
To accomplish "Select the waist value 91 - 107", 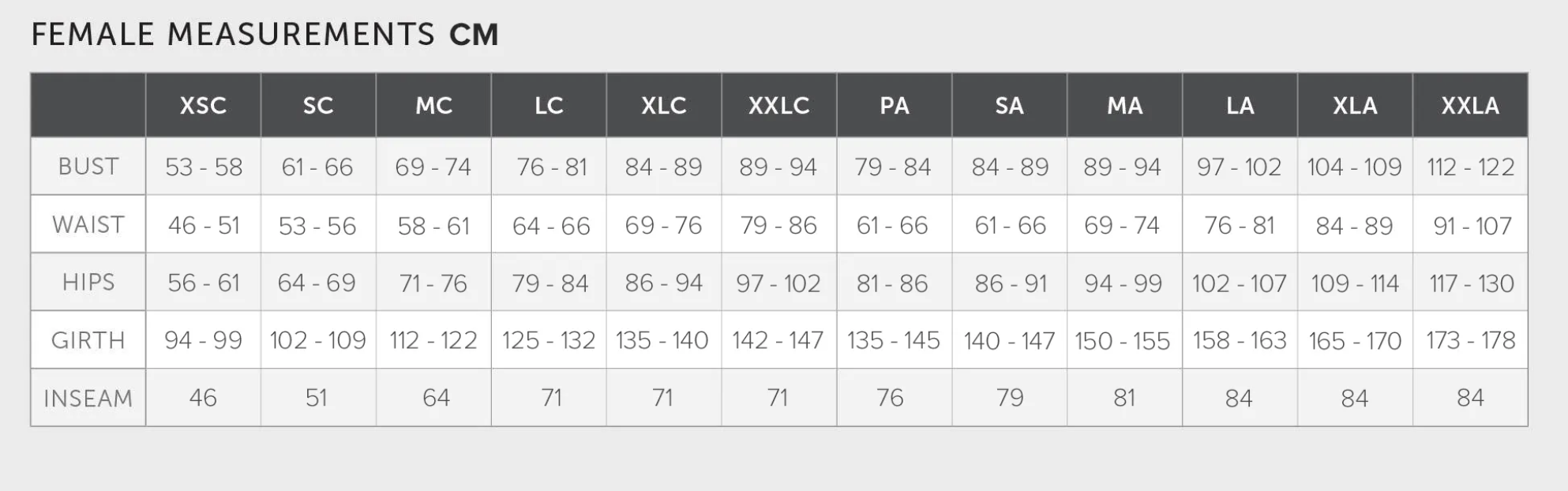I will 1472,226.
